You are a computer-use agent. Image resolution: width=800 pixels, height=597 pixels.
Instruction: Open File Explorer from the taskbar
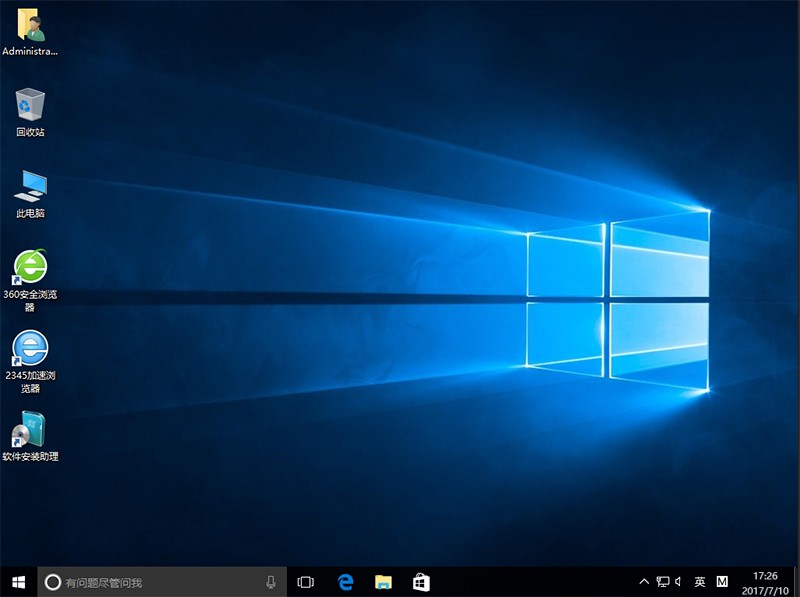[383, 582]
